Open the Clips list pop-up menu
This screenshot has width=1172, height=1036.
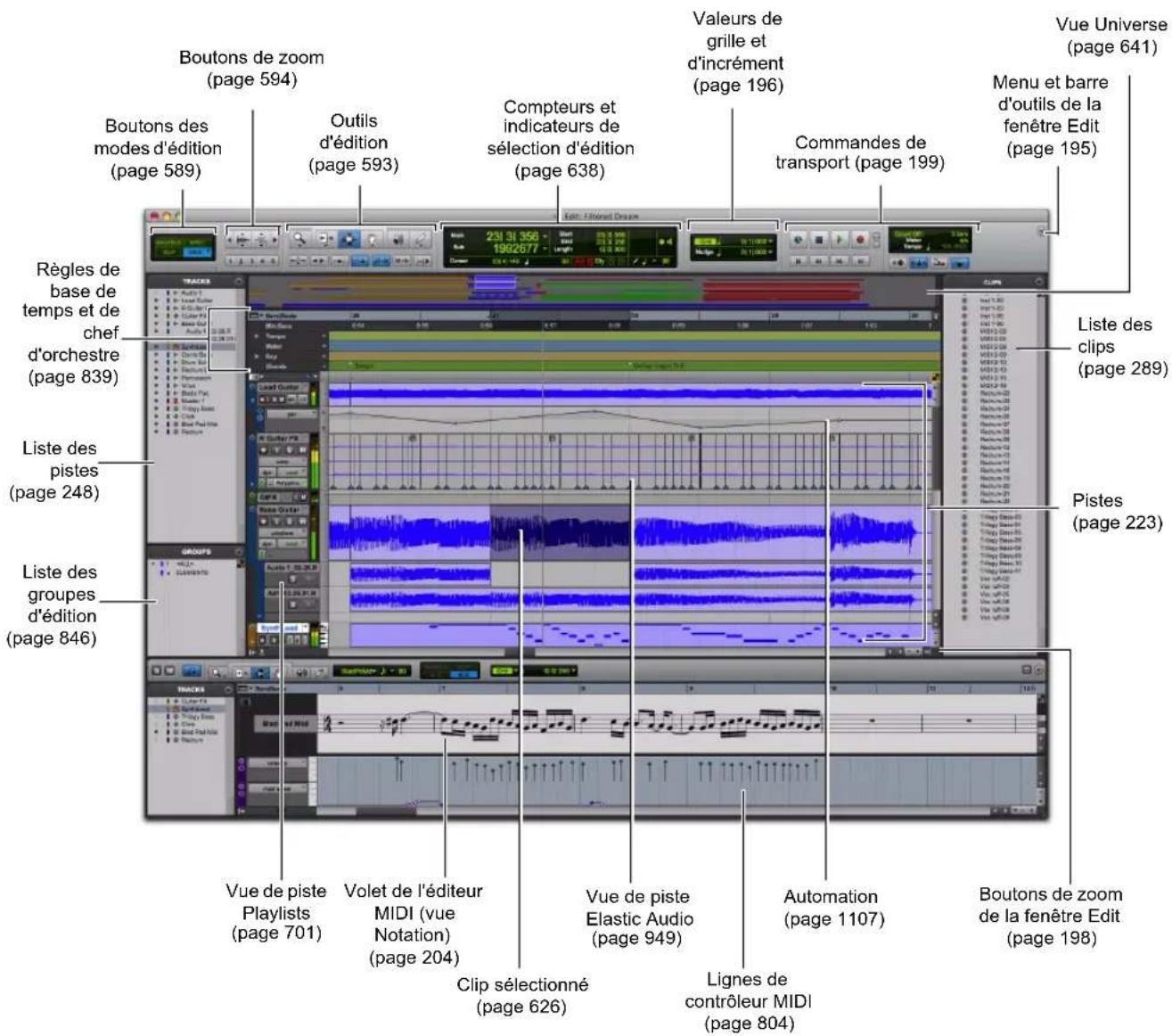(x=1038, y=282)
